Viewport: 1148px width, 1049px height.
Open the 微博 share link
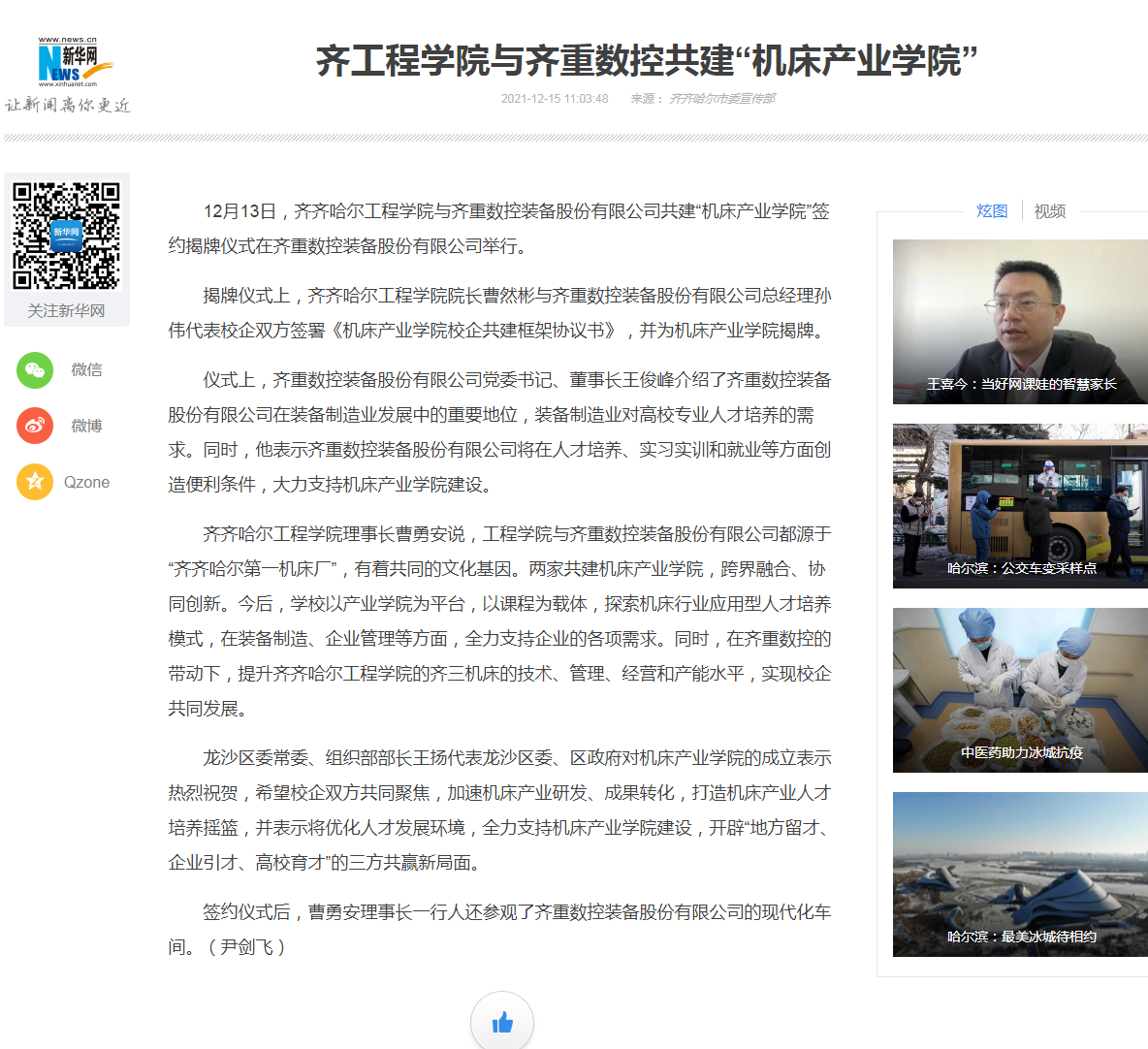86,426
